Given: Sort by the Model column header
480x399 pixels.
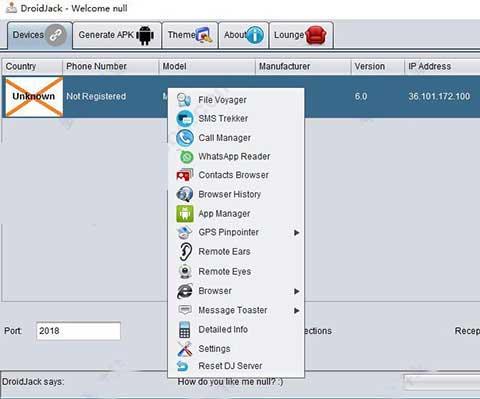Looking at the screenshot, I should [207, 66].
